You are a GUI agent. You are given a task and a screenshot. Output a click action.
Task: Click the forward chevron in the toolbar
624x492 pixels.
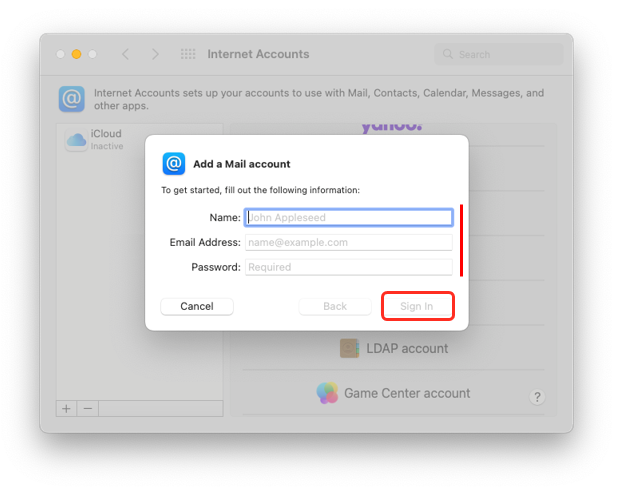(155, 54)
